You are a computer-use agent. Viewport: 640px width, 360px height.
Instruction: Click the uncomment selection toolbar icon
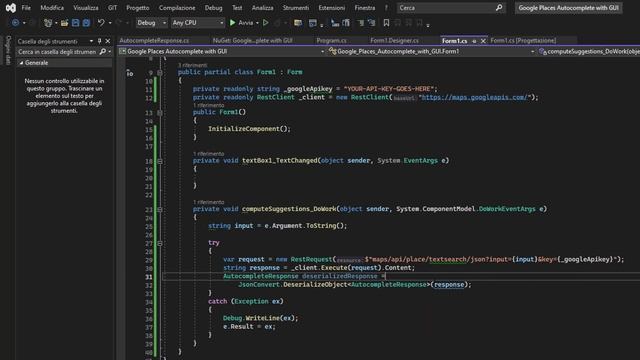coord(371,23)
